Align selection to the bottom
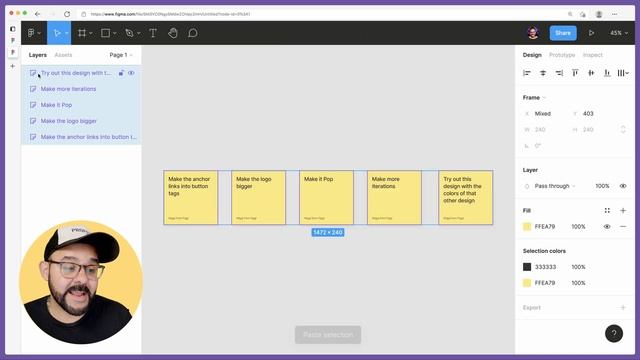640x360 pixels. [607, 73]
